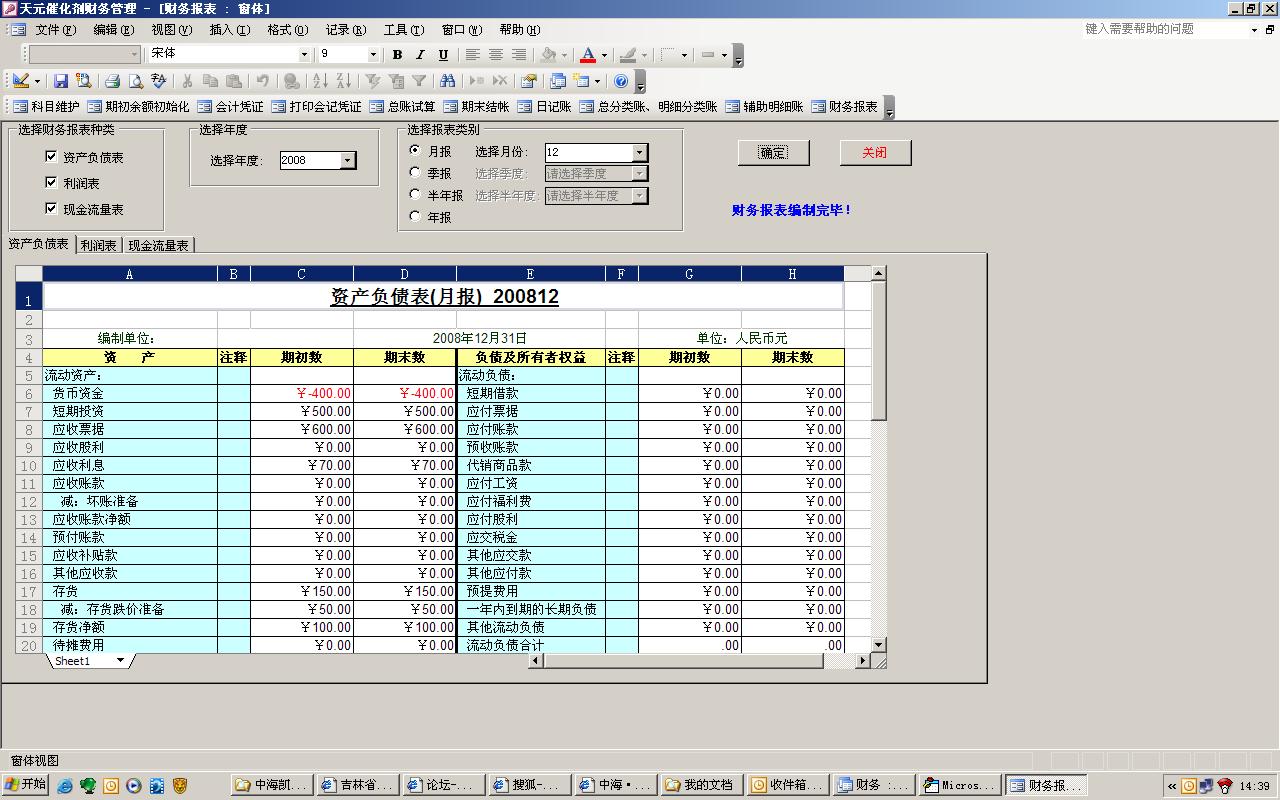Screen dimensions: 1280x800
Task: Open 格式 menu
Action: click(287, 30)
